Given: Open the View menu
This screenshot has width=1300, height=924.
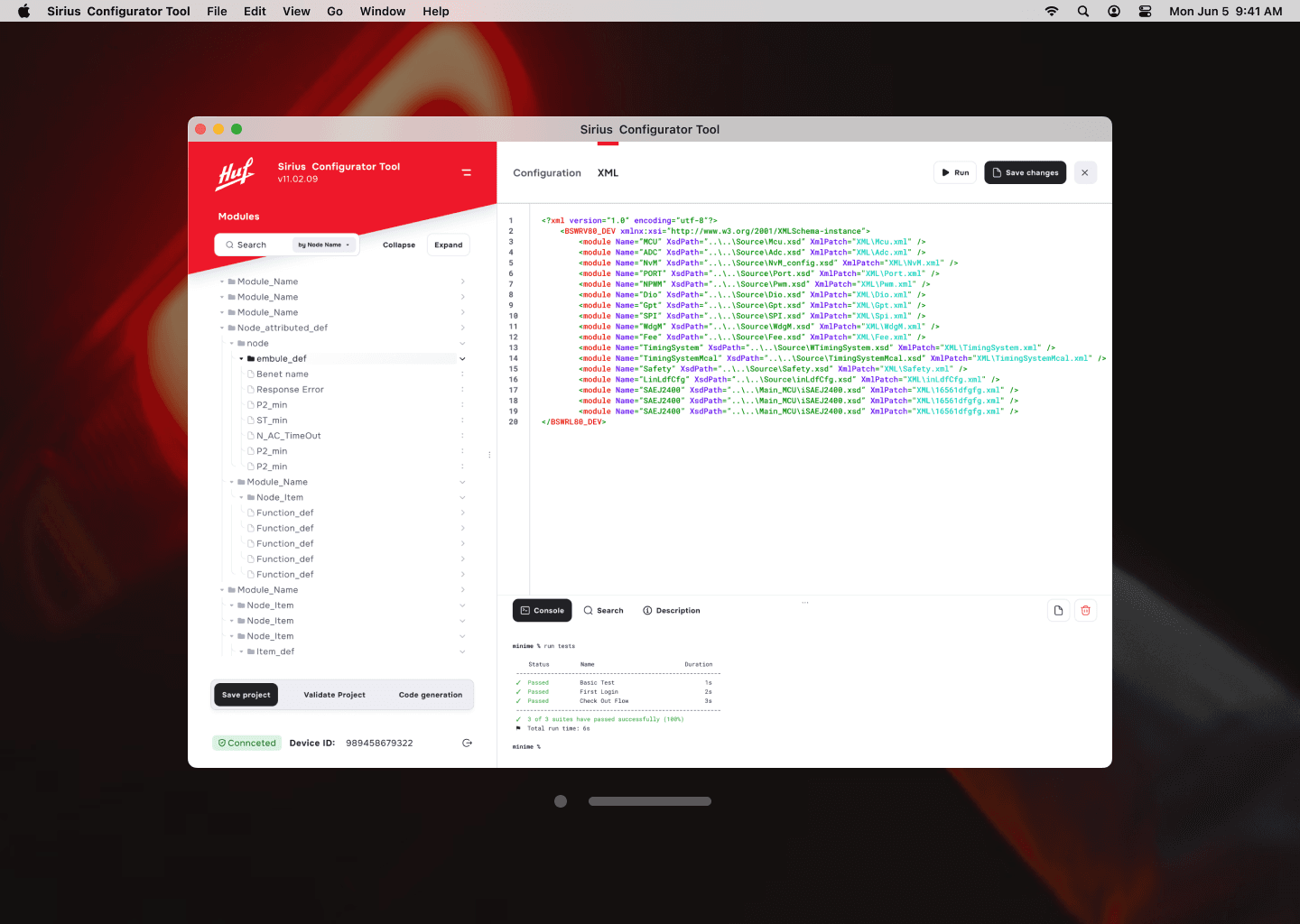Looking at the screenshot, I should (296, 11).
